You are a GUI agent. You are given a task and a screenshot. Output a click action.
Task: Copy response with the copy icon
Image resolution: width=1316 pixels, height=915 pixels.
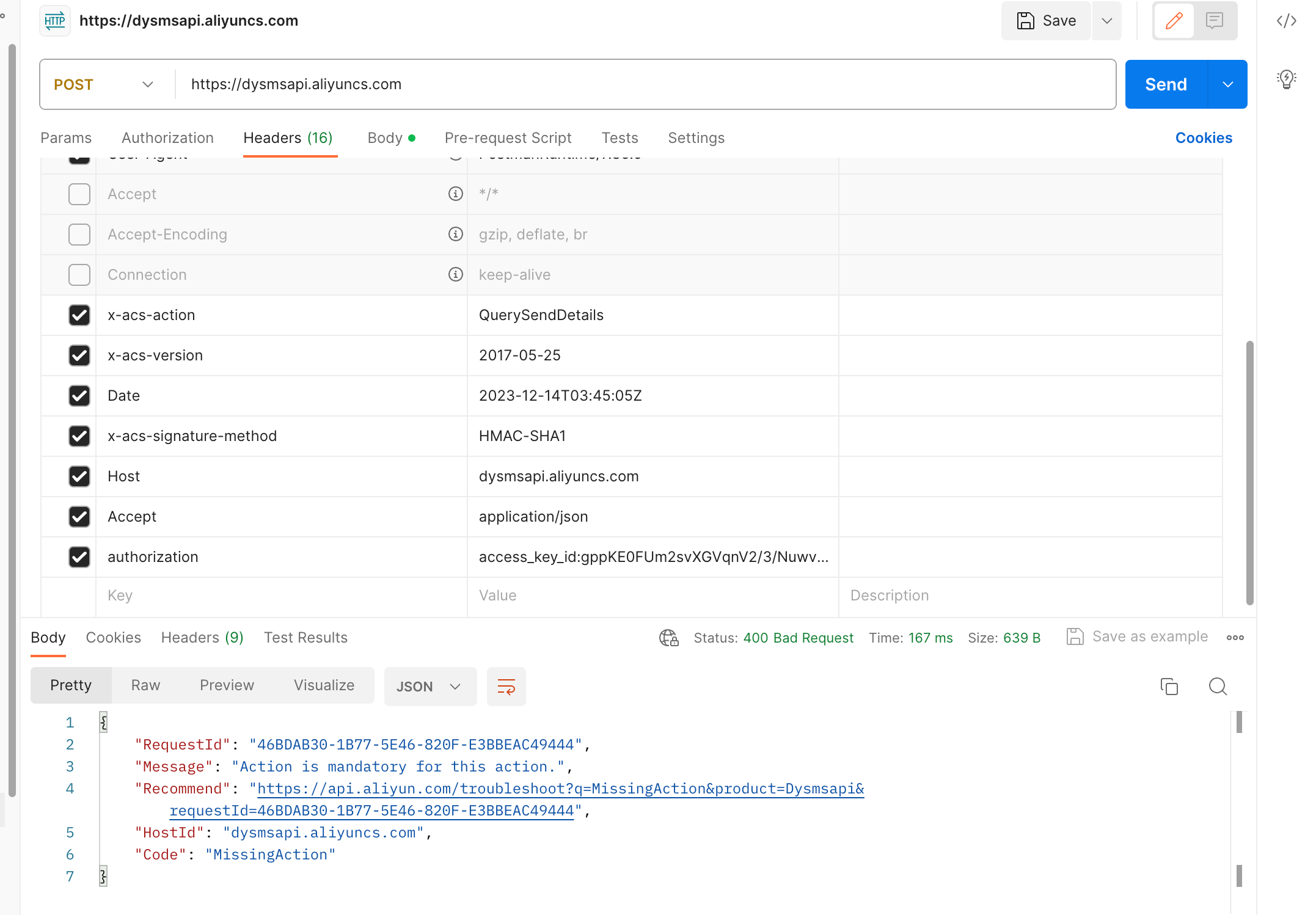(1169, 687)
